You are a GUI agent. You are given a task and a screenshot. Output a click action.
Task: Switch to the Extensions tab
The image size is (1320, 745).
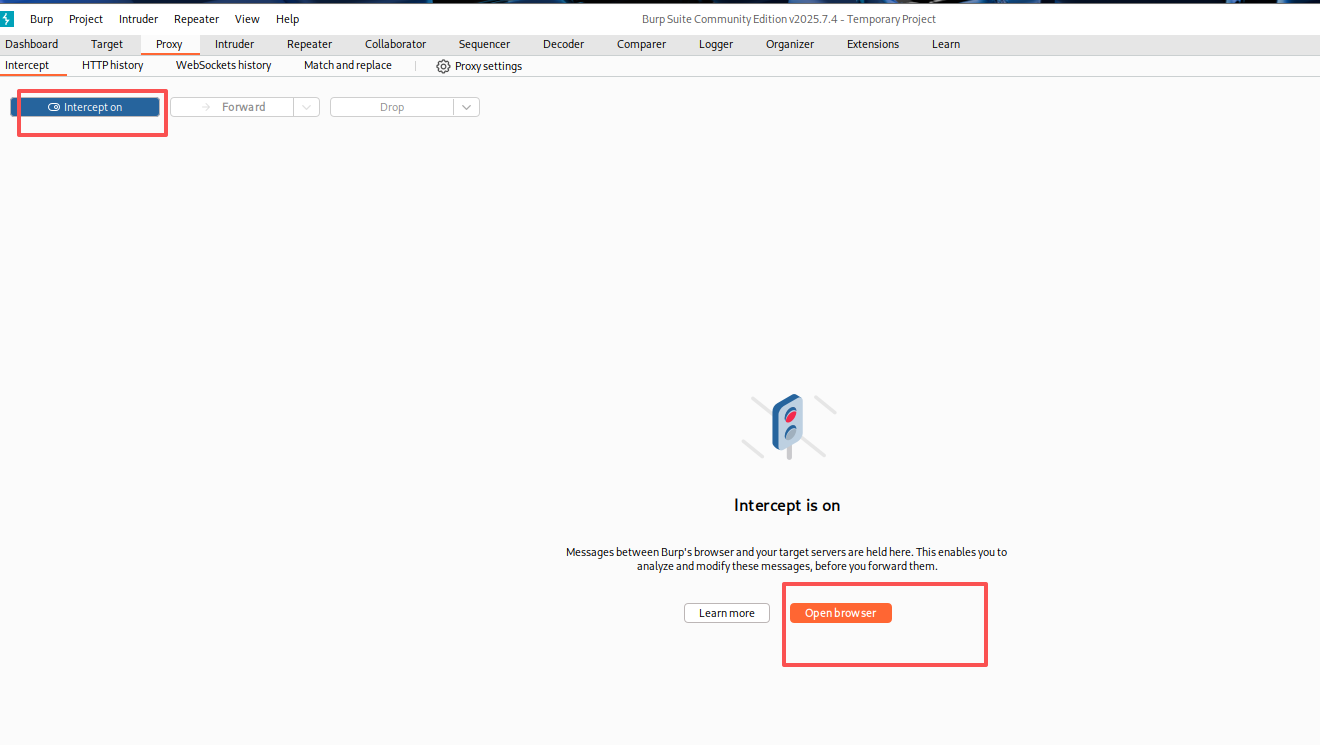[873, 44]
